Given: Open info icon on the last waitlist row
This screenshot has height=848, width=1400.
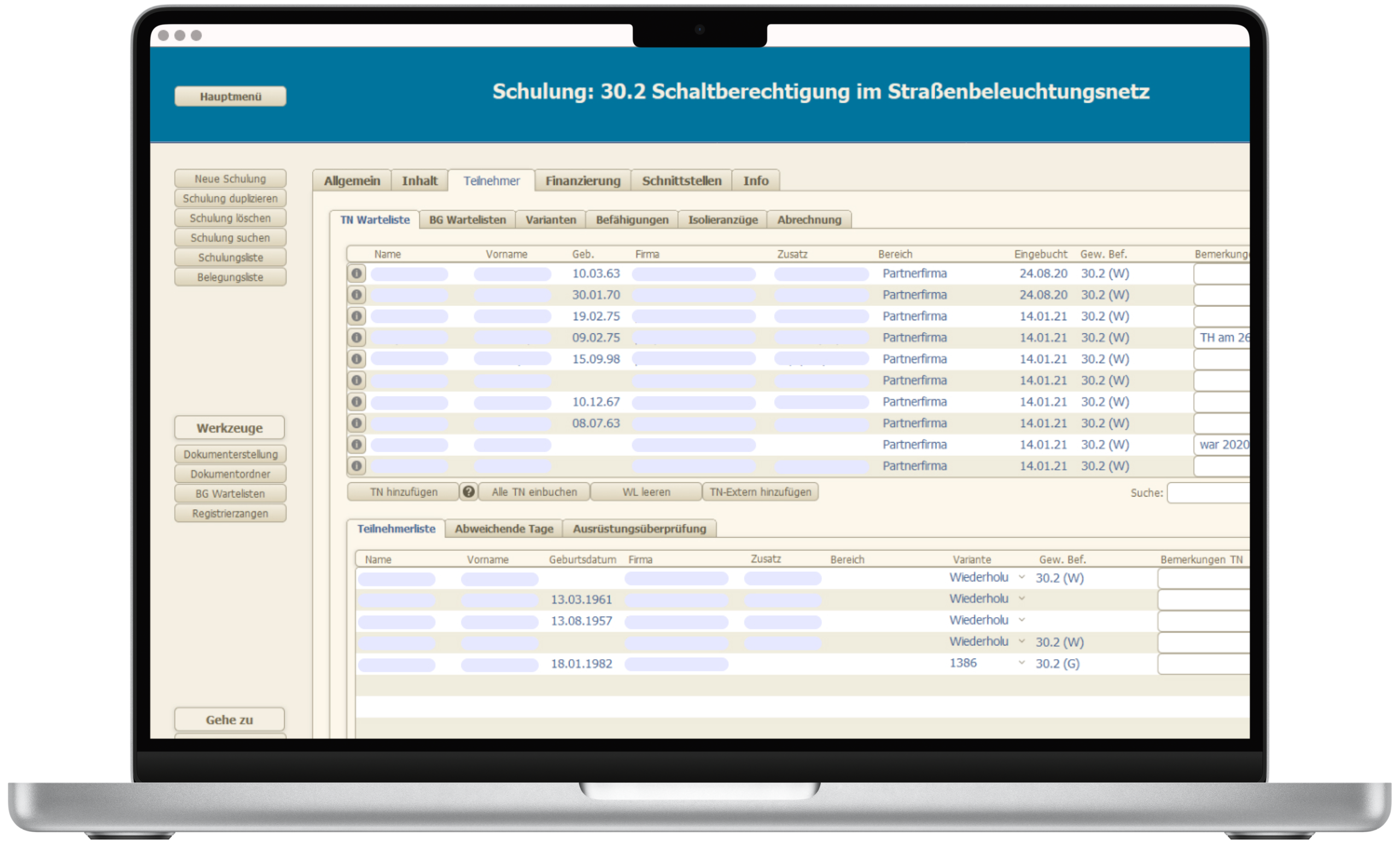Looking at the screenshot, I should pyautogui.click(x=356, y=466).
